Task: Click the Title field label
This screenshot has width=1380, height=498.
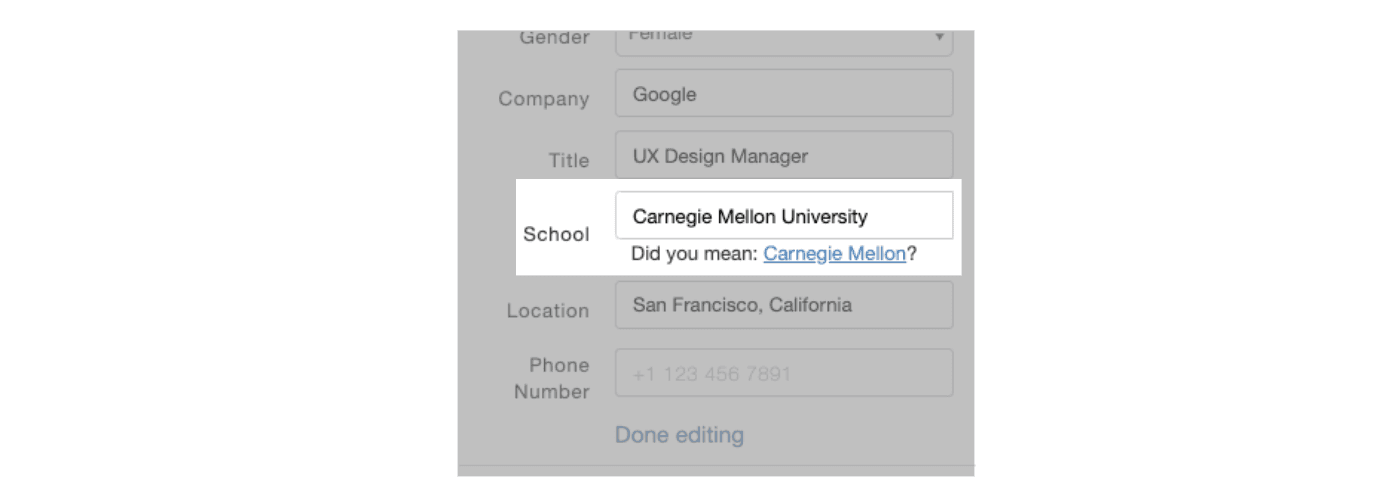Action: coord(568,160)
